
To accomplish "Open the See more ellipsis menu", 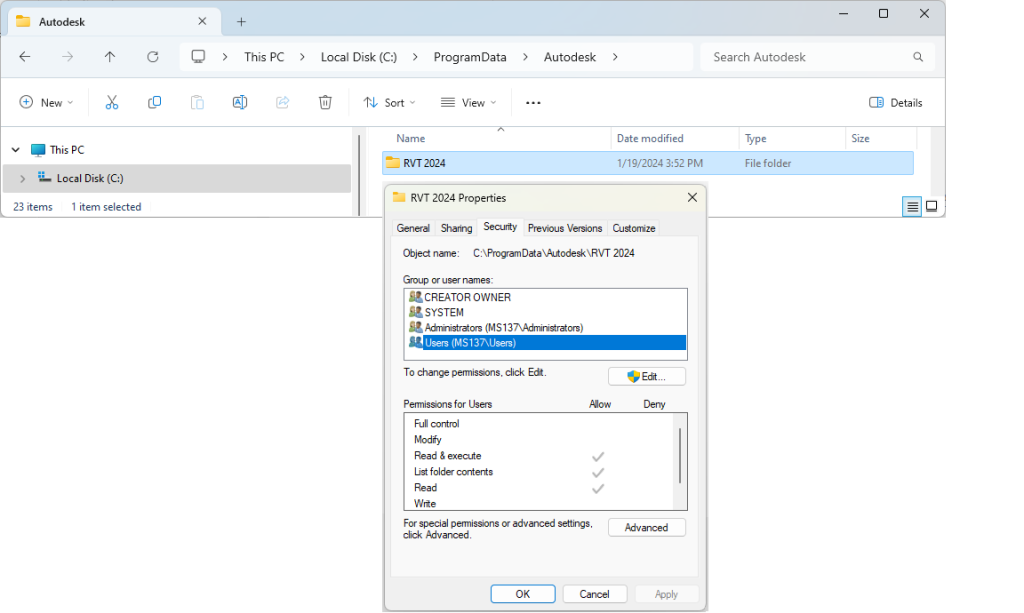I will [x=533, y=102].
